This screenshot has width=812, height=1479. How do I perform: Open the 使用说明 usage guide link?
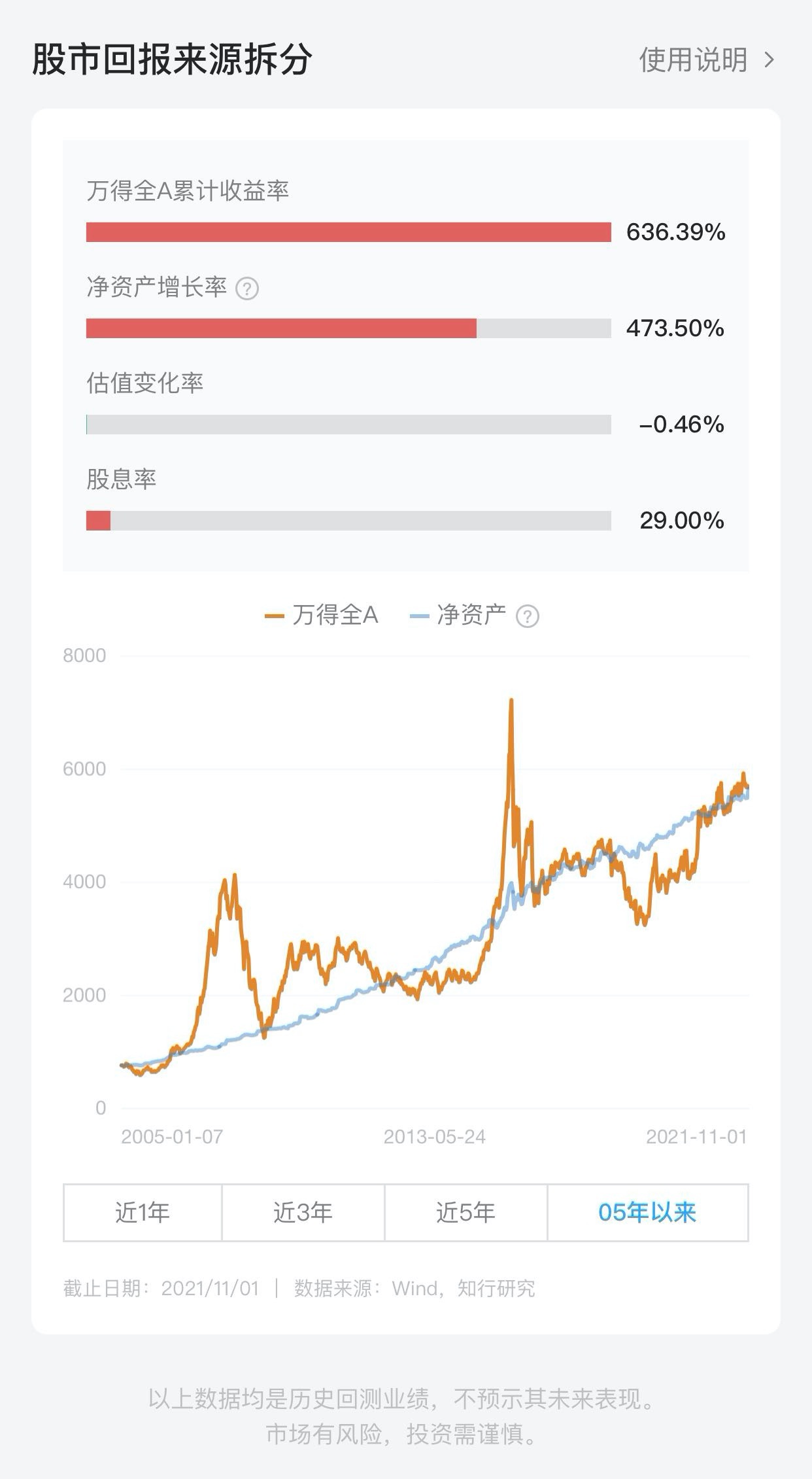coord(693,60)
